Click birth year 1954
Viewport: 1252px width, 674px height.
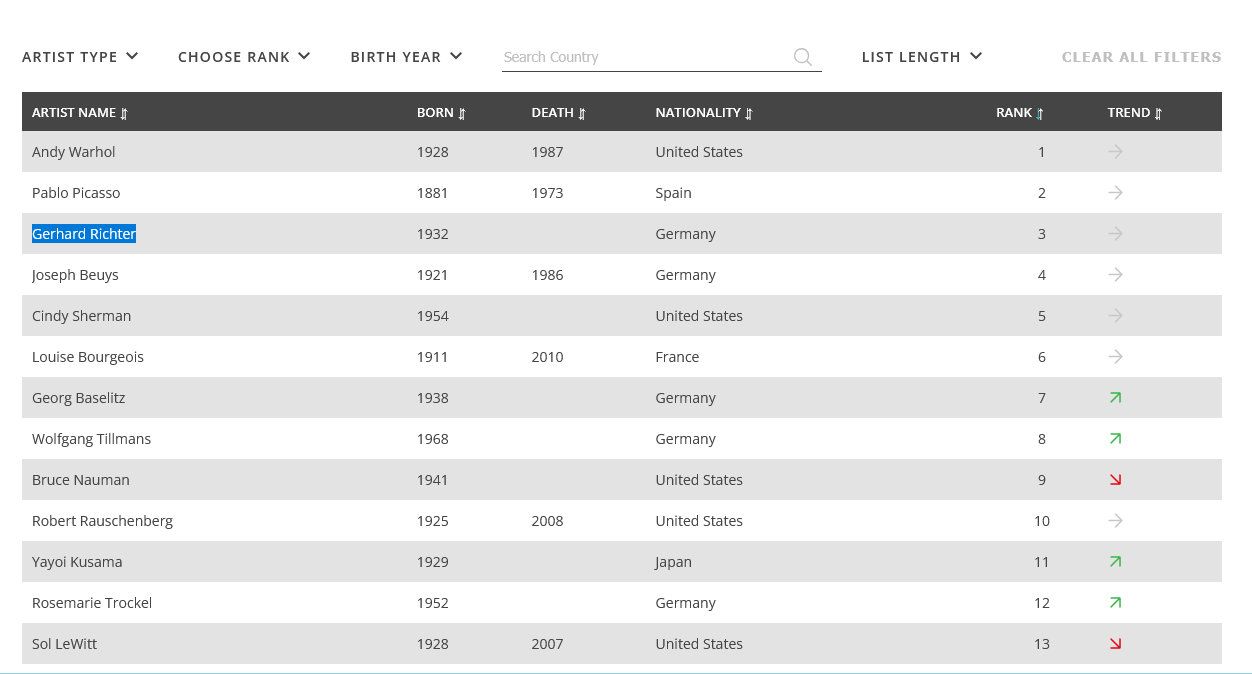pos(433,316)
